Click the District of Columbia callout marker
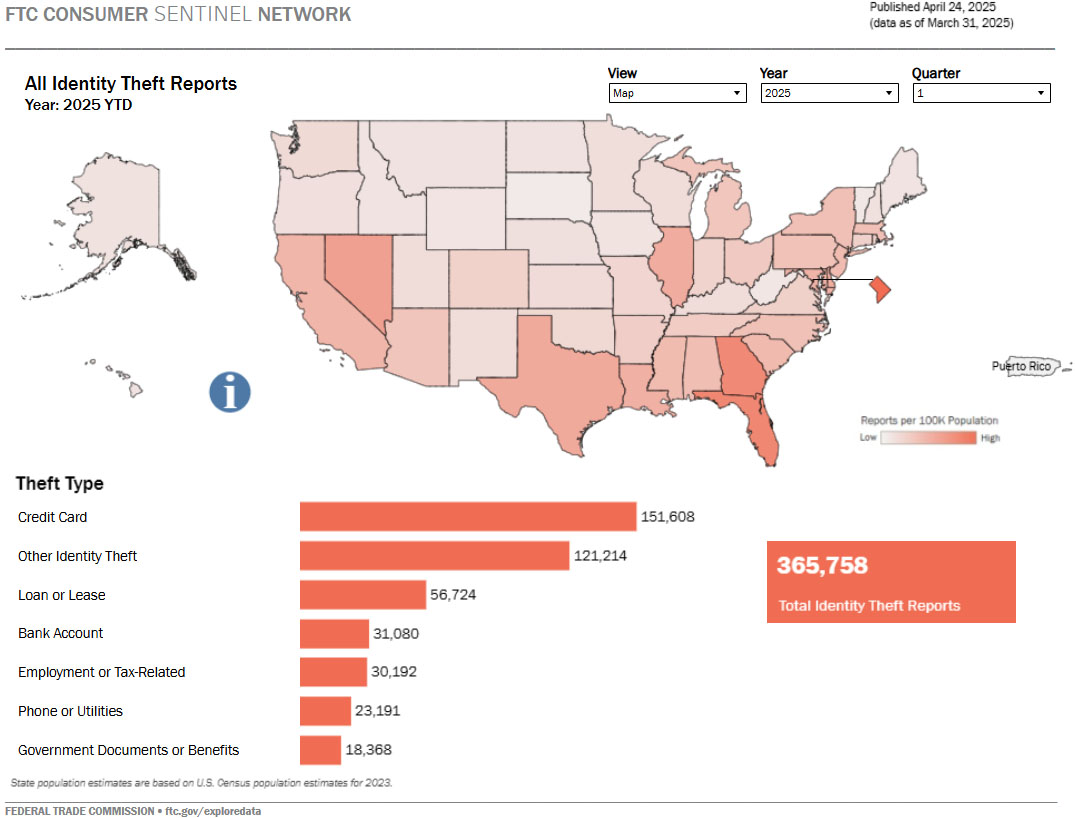1075x818 pixels. click(x=878, y=289)
